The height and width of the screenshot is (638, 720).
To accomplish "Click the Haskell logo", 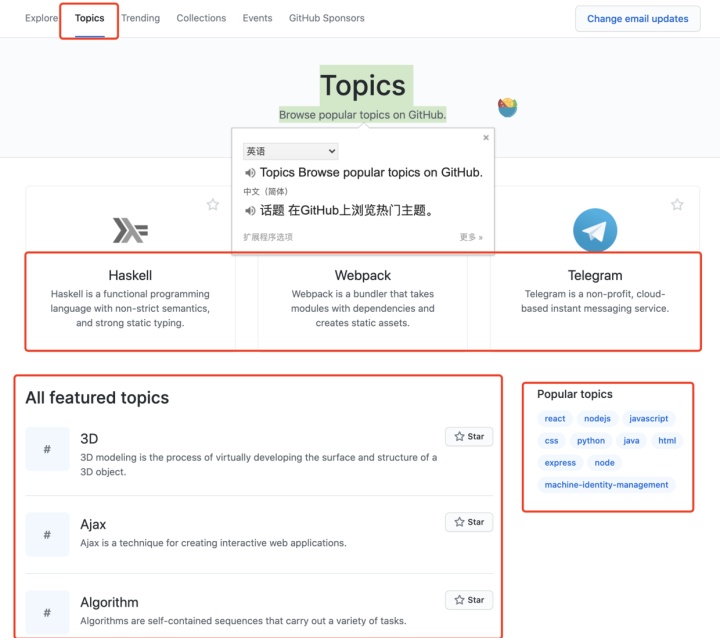I will [x=130, y=230].
